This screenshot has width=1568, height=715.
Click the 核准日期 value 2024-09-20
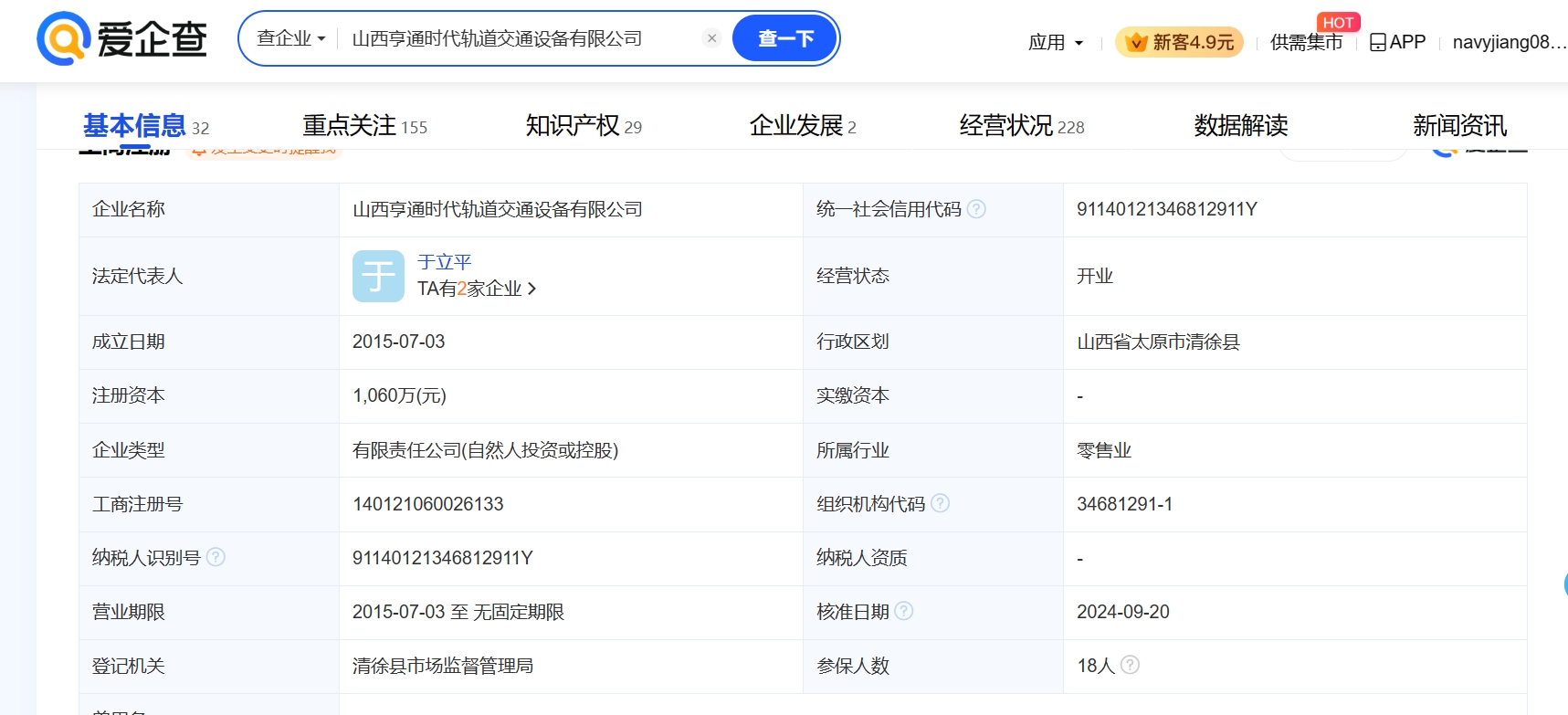click(x=1123, y=612)
